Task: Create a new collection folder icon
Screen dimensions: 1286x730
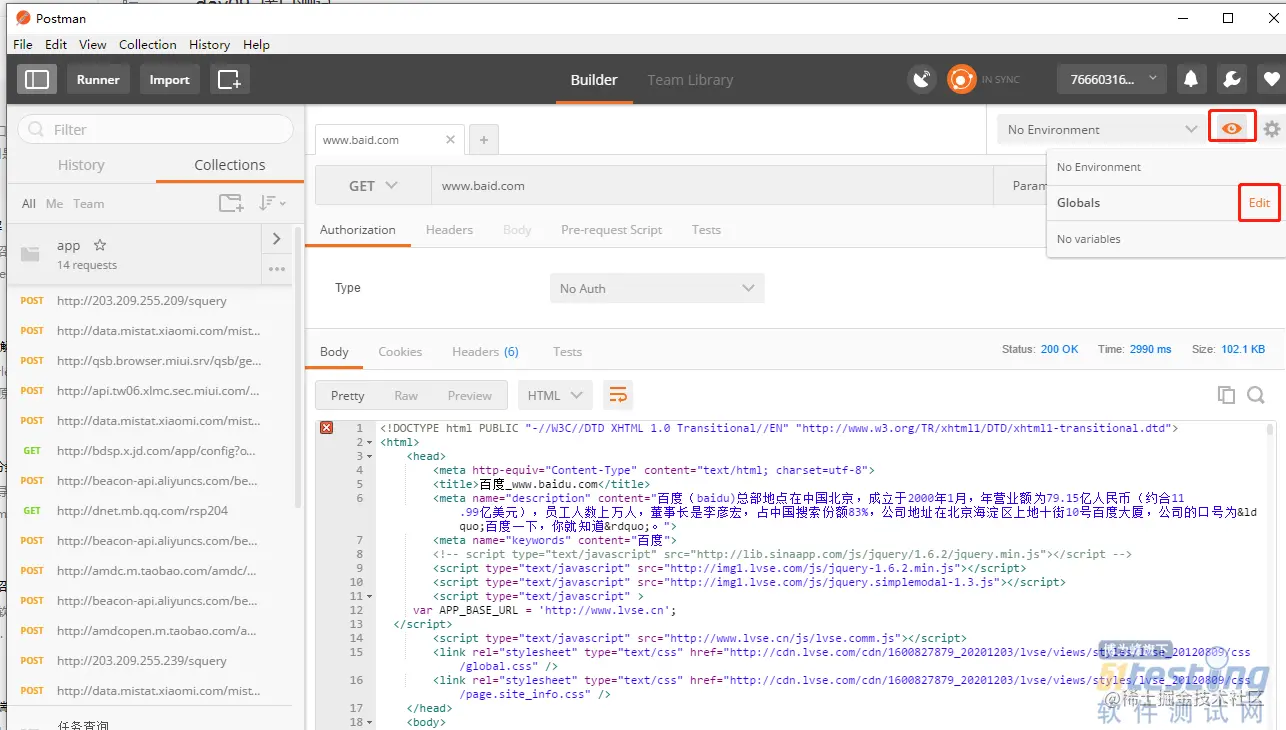Action: click(231, 203)
